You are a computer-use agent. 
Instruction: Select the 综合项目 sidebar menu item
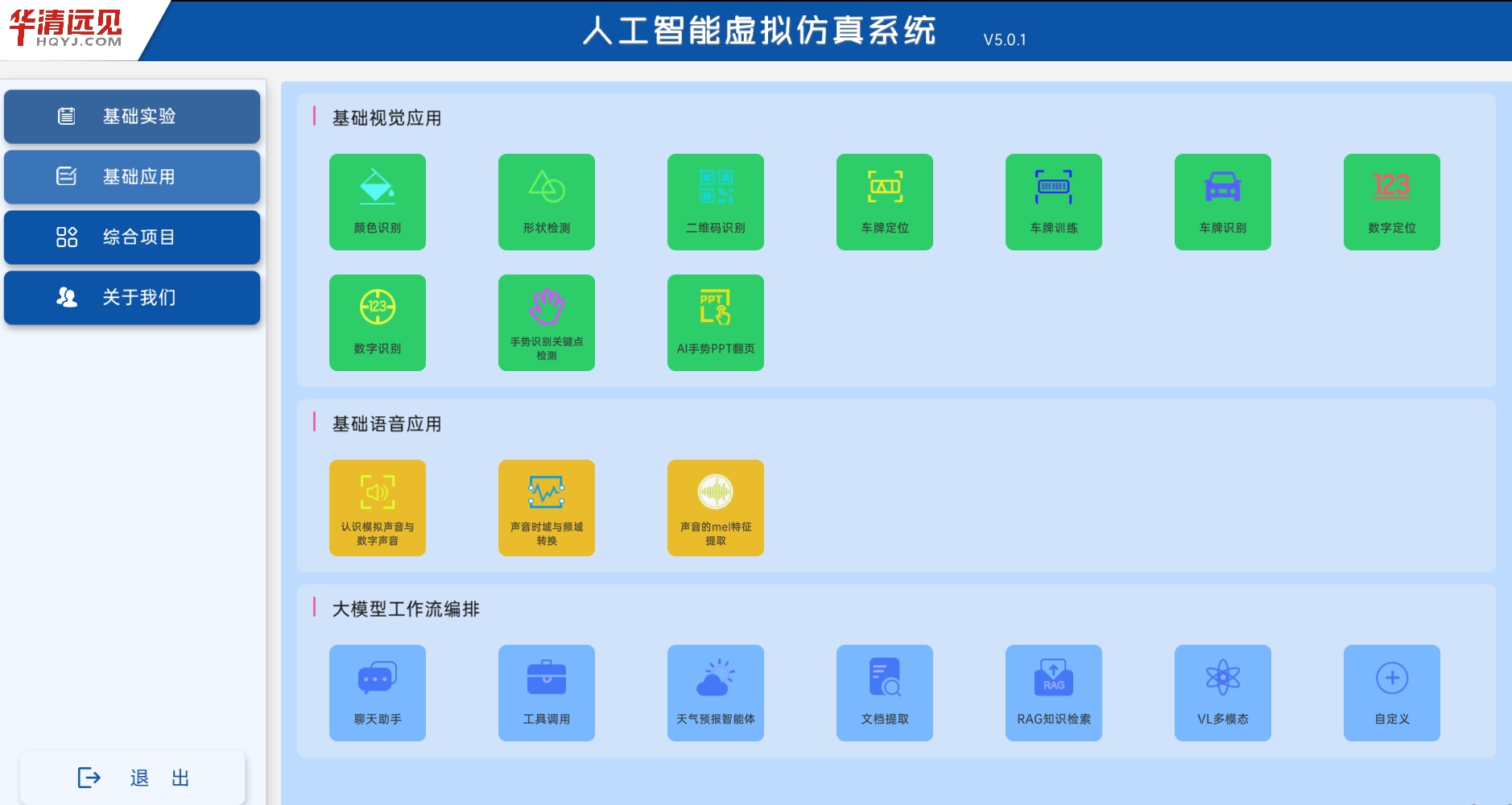tap(132, 237)
